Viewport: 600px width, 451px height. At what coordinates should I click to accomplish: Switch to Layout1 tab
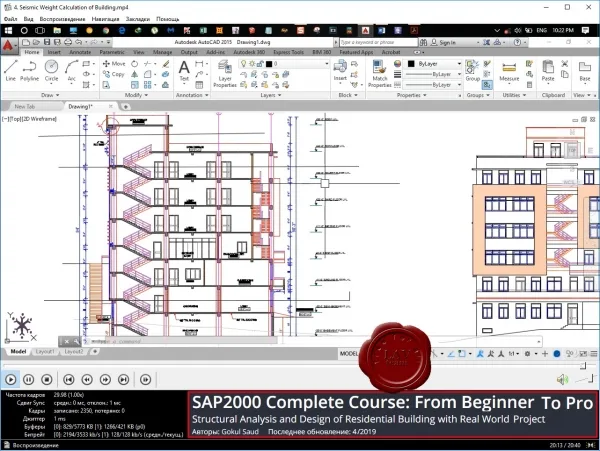[x=45, y=352]
